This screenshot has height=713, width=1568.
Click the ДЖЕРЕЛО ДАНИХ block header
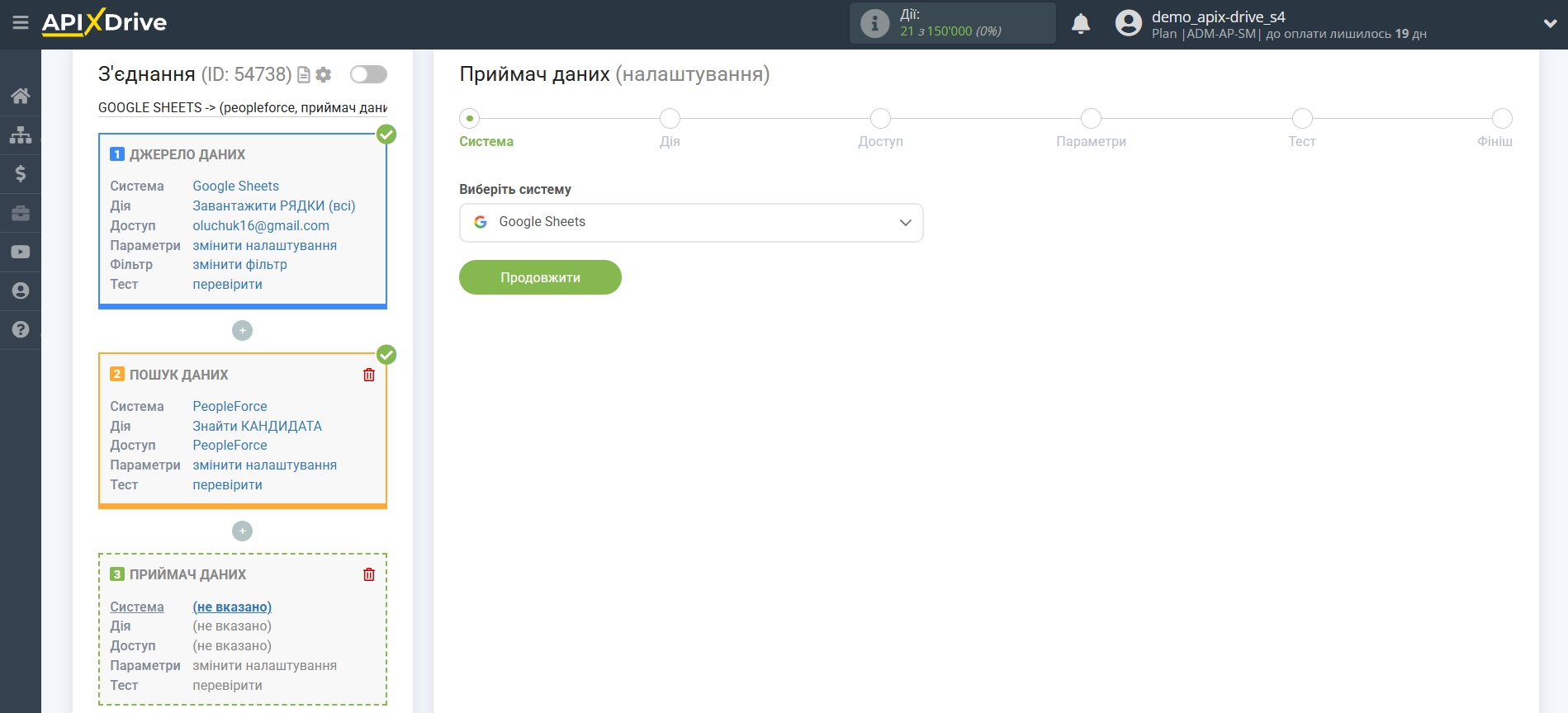(x=187, y=154)
